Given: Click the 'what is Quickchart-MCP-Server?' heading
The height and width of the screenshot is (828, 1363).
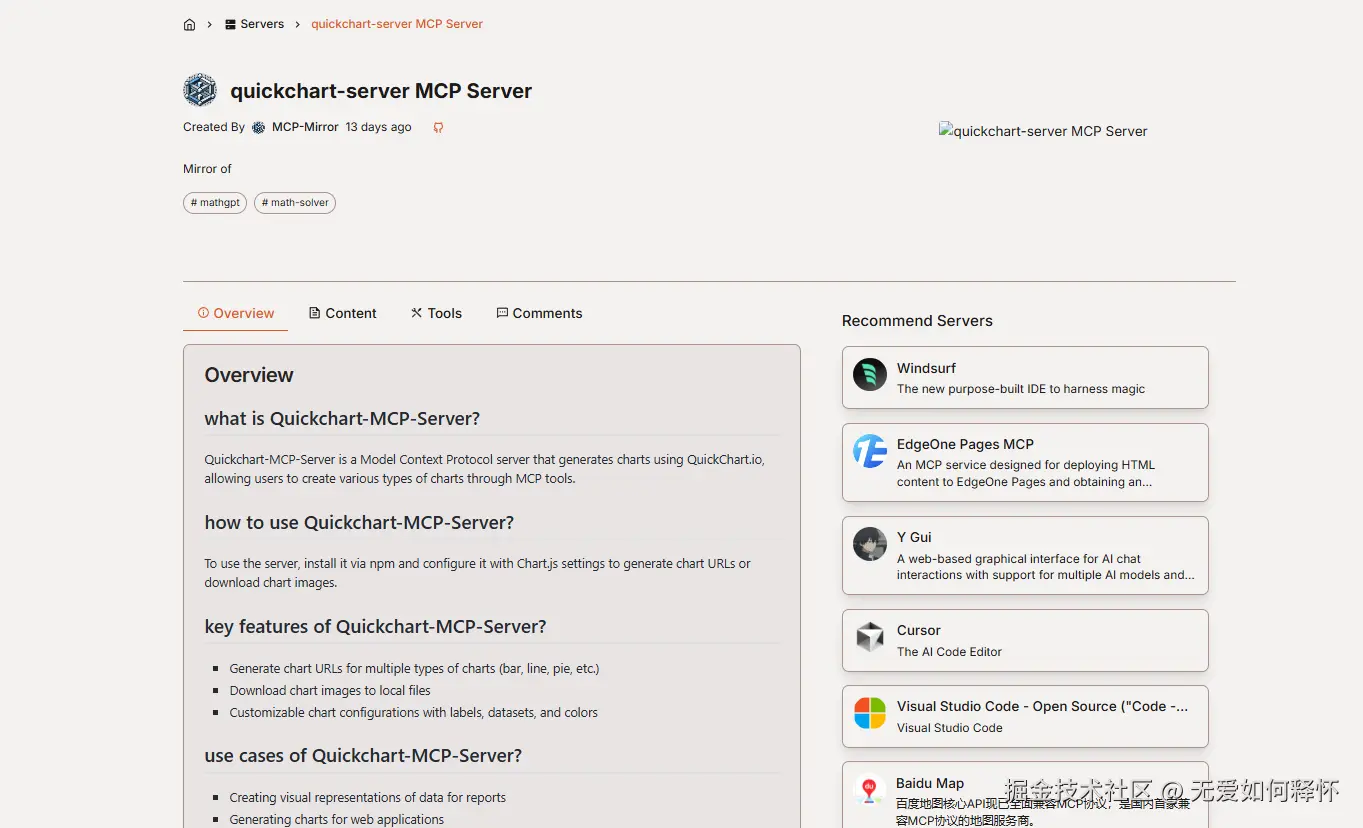Looking at the screenshot, I should [x=342, y=419].
